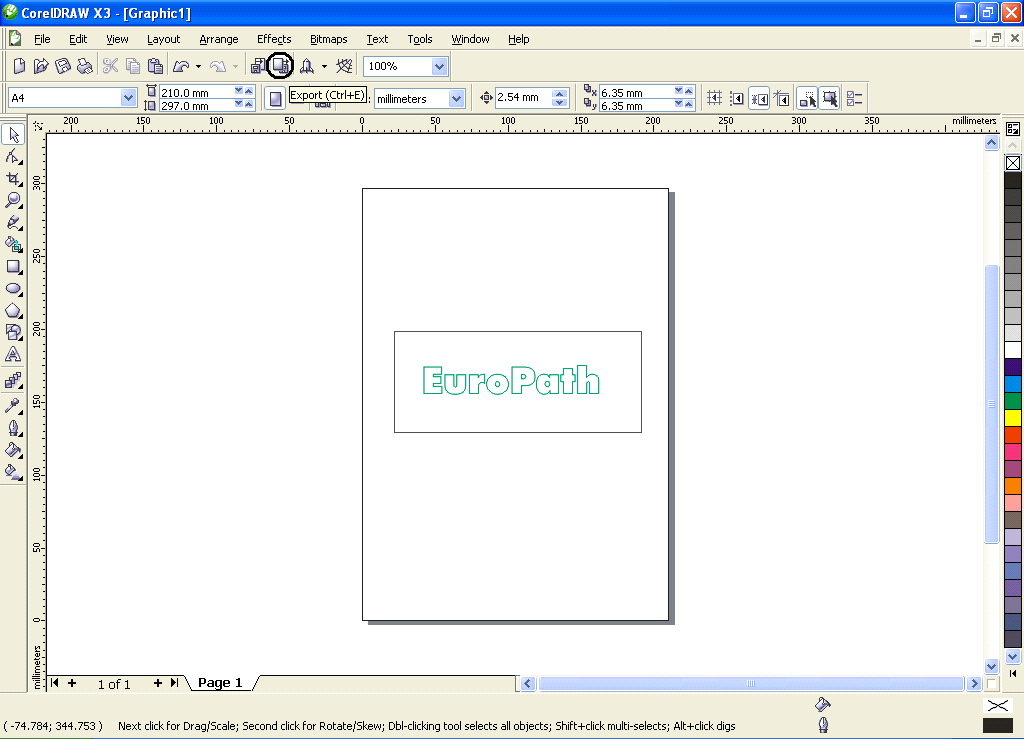Pick the green palette swatch
Image resolution: width=1024 pixels, height=739 pixels.
[x=1013, y=400]
